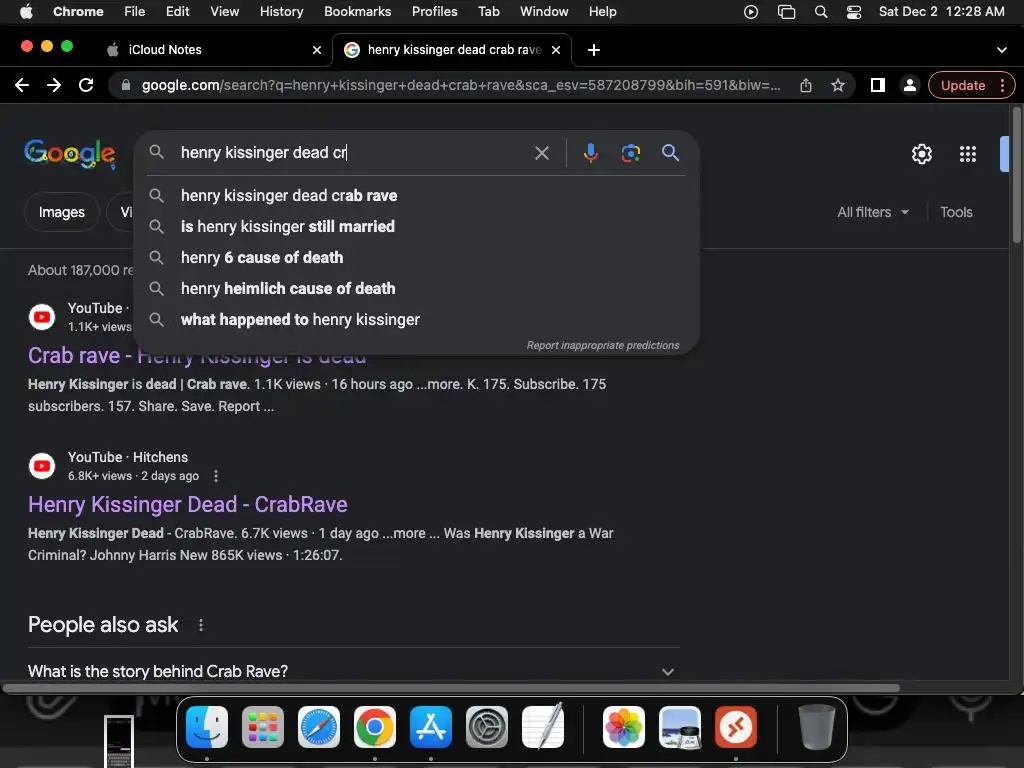The height and width of the screenshot is (768, 1024).
Task: Click the Now Playing menu bar icon
Action: coord(751,12)
